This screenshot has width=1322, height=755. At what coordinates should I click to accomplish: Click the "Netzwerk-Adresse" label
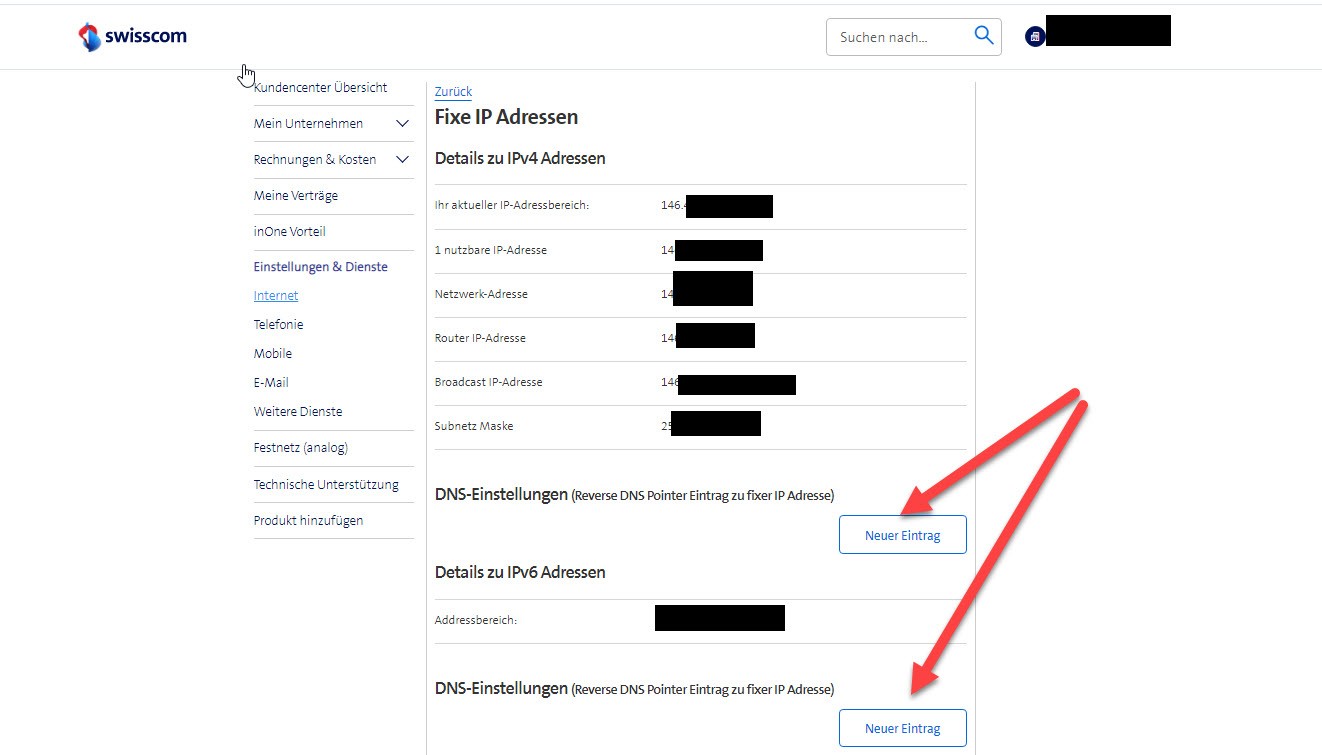coord(481,294)
